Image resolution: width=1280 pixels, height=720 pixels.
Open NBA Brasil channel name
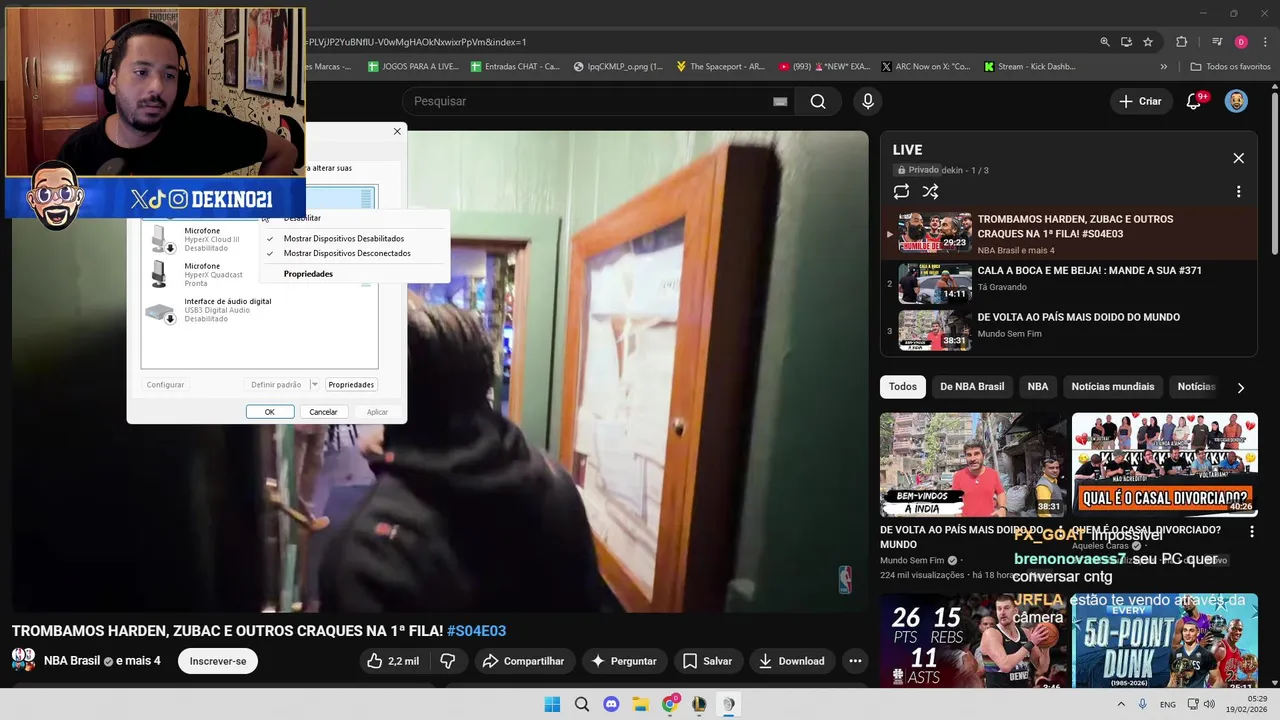pyautogui.click(x=72, y=660)
